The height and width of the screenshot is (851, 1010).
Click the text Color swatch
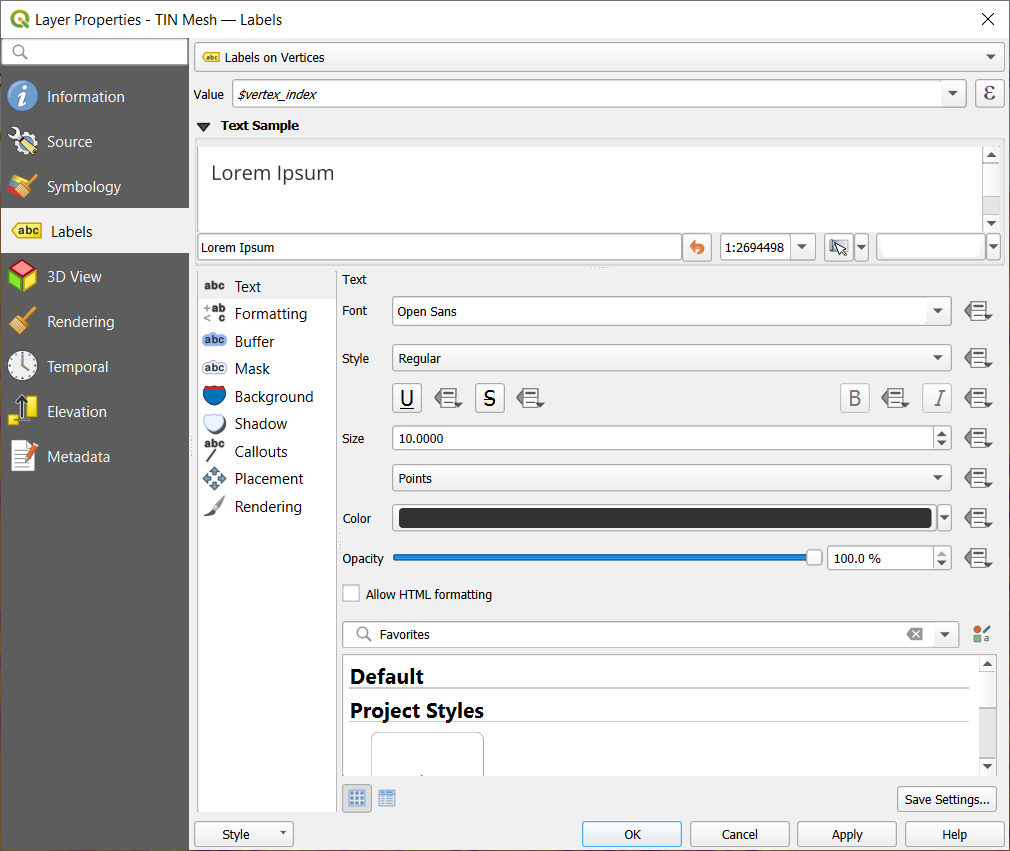[665, 518]
